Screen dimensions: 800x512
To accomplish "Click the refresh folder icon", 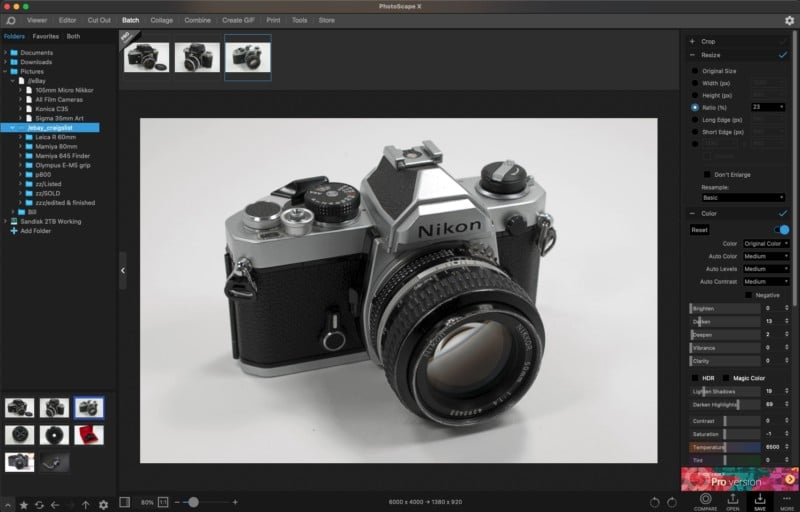I will pos(38,504).
